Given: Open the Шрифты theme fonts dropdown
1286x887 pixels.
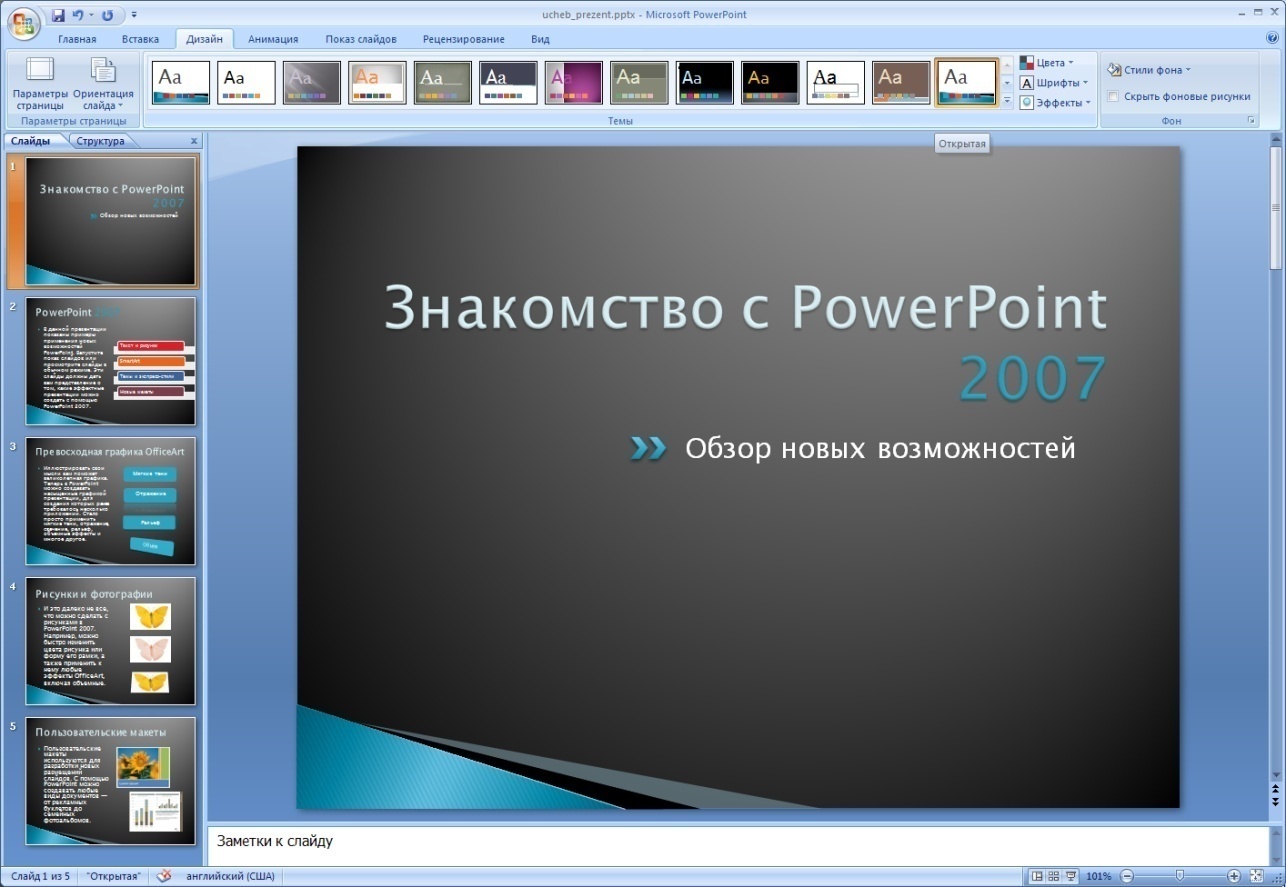Looking at the screenshot, I should click(1054, 83).
